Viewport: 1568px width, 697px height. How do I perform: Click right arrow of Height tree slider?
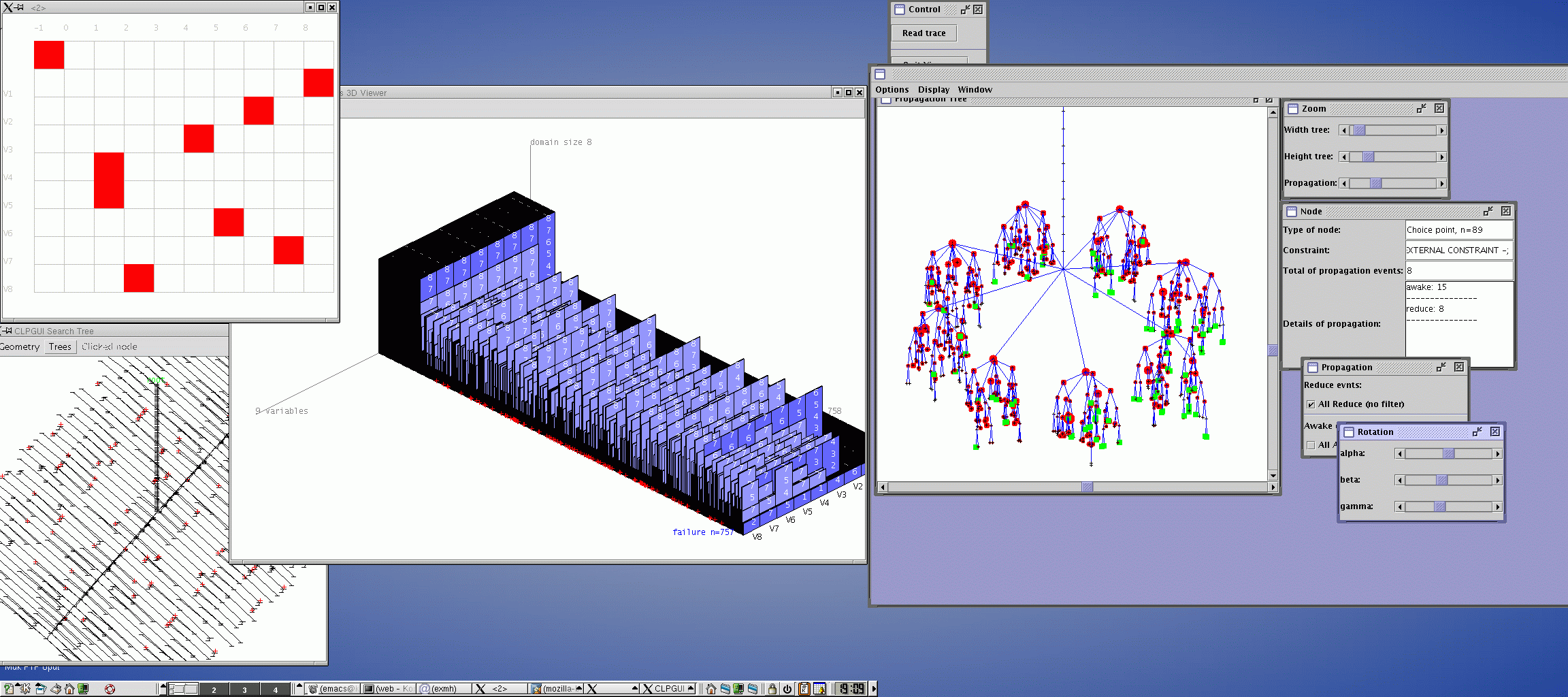1441,157
